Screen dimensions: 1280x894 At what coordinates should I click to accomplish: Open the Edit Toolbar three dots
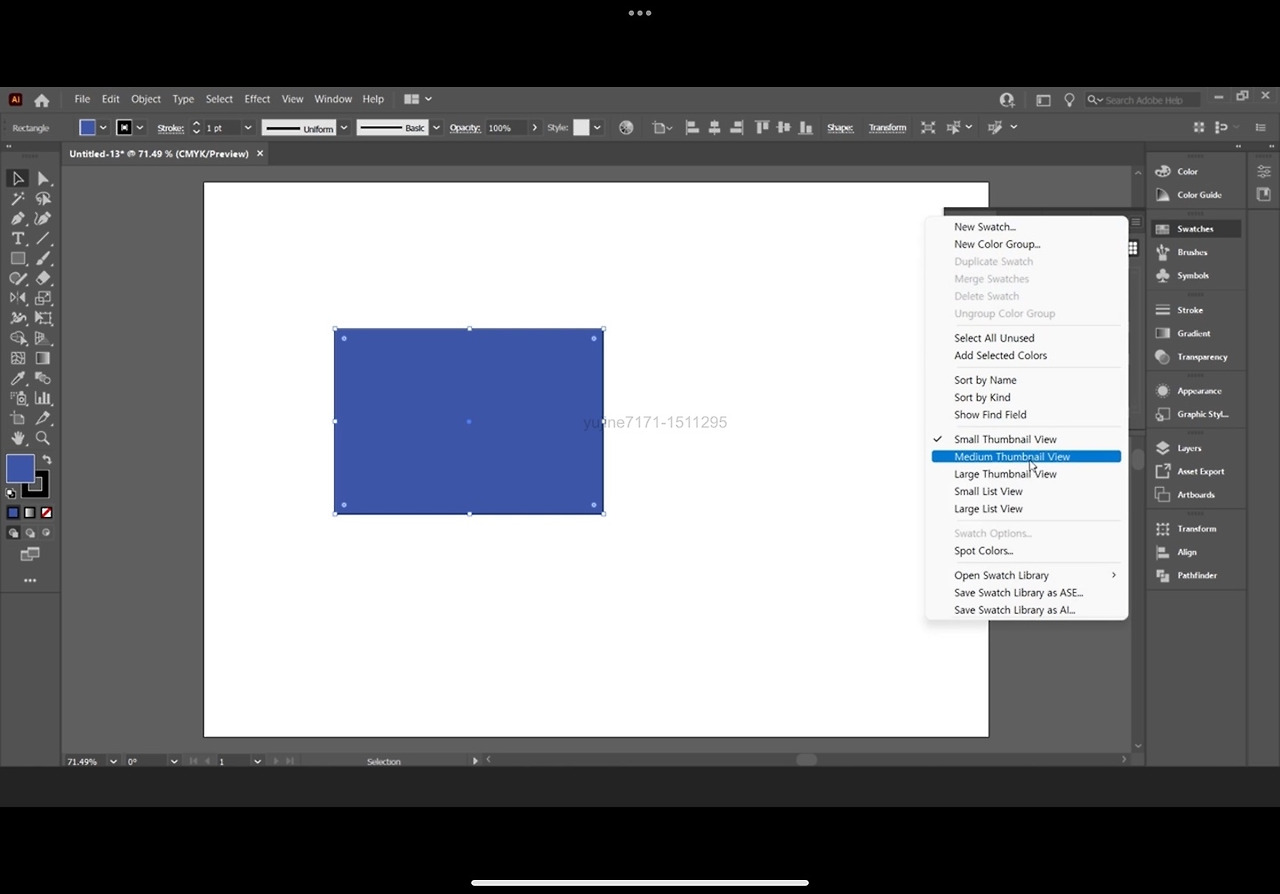coord(30,580)
